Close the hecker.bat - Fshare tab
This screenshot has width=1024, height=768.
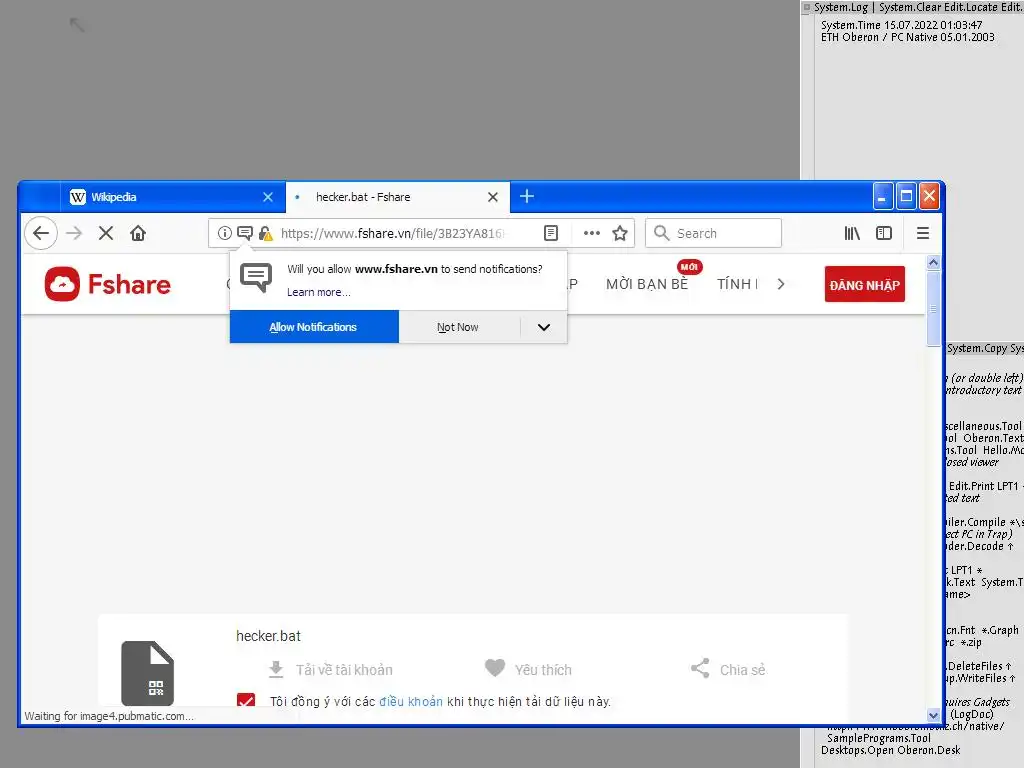493,197
